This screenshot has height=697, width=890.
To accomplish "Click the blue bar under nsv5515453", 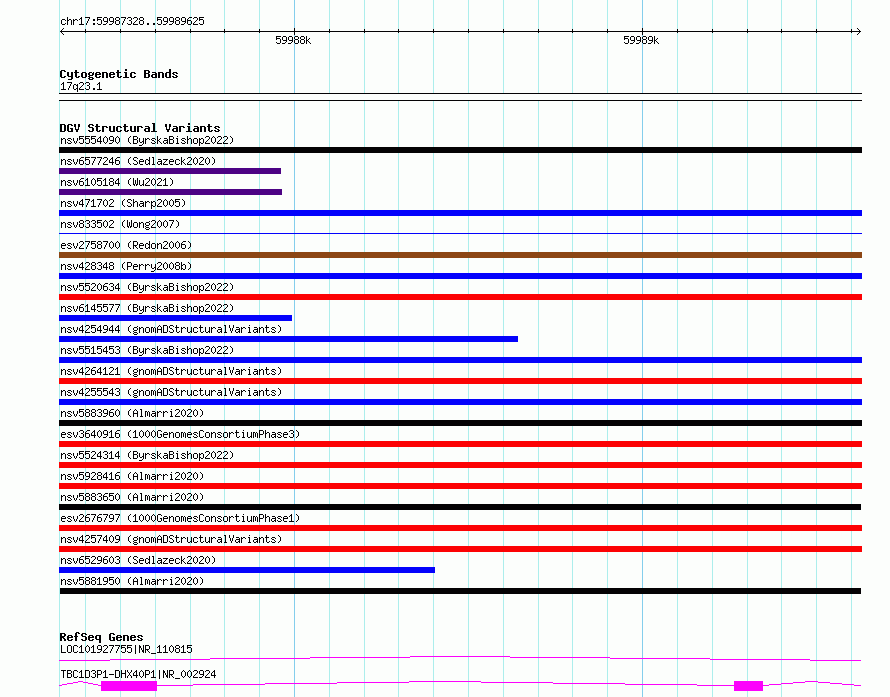I will click(460, 360).
